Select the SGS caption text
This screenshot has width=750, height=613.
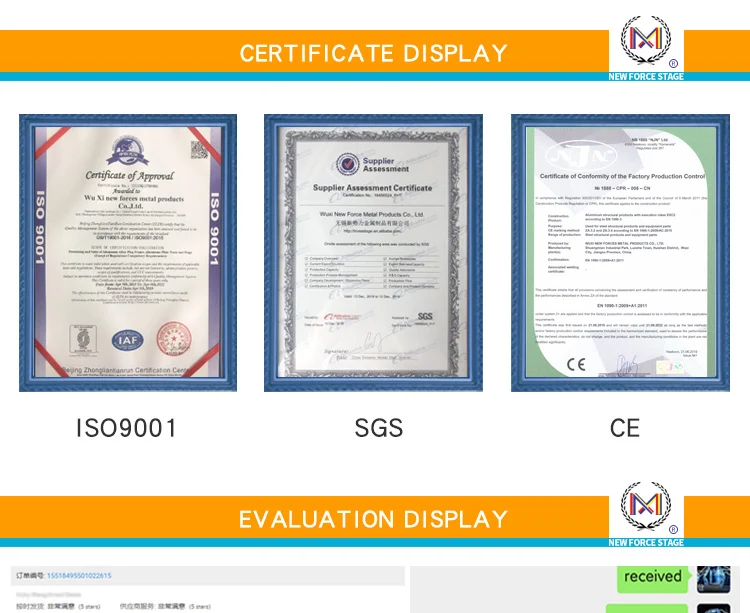pyautogui.click(x=379, y=428)
